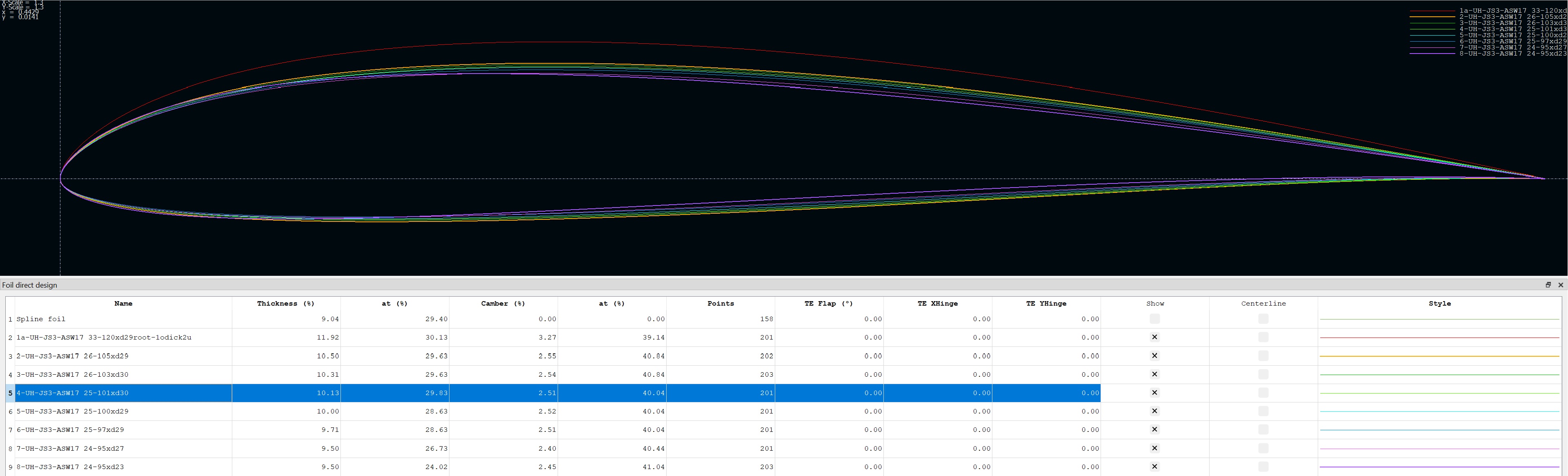Select the 6-UH-JS3-ASW17 25-97xd29 foil row
The height and width of the screenshot is (476, 1568).
click(x=70, y=430)
